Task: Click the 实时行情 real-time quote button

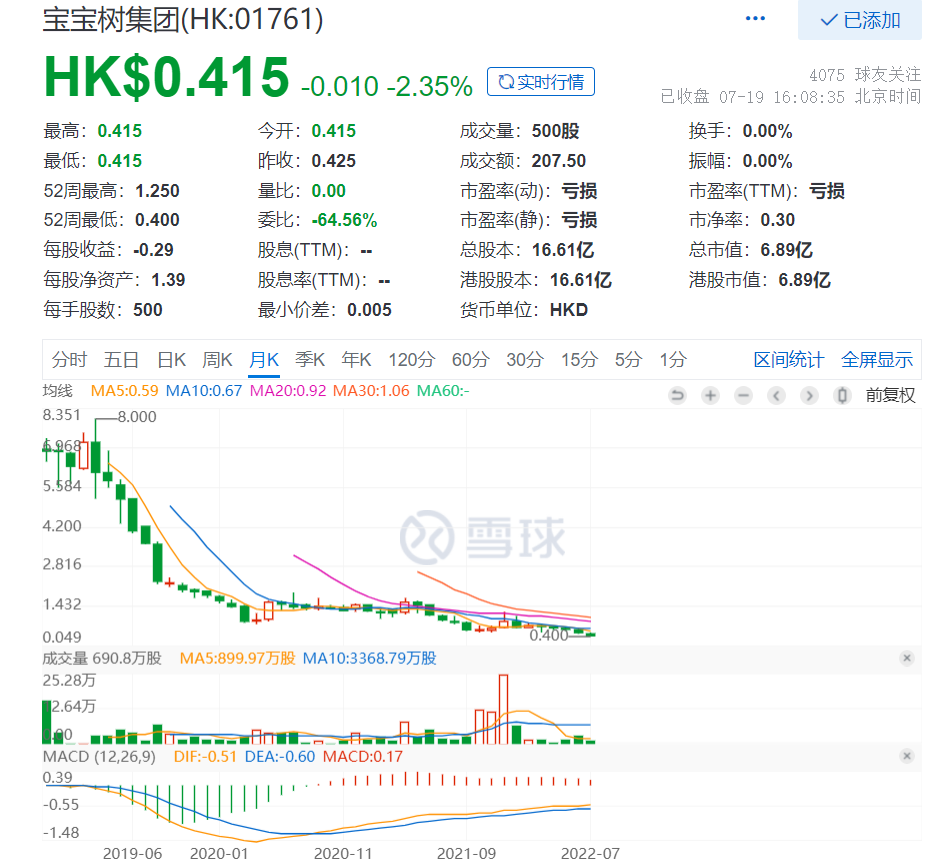Action: click(541, 82)
